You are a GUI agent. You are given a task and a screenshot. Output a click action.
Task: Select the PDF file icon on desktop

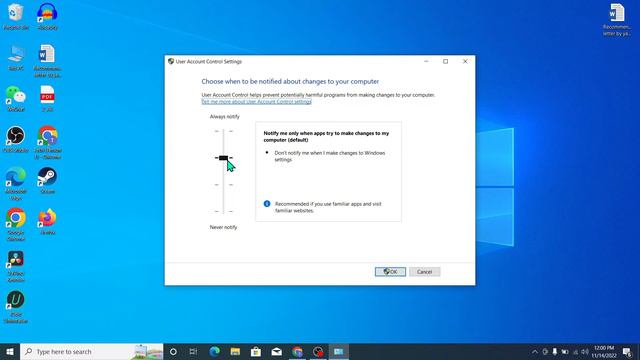[47, 99]
